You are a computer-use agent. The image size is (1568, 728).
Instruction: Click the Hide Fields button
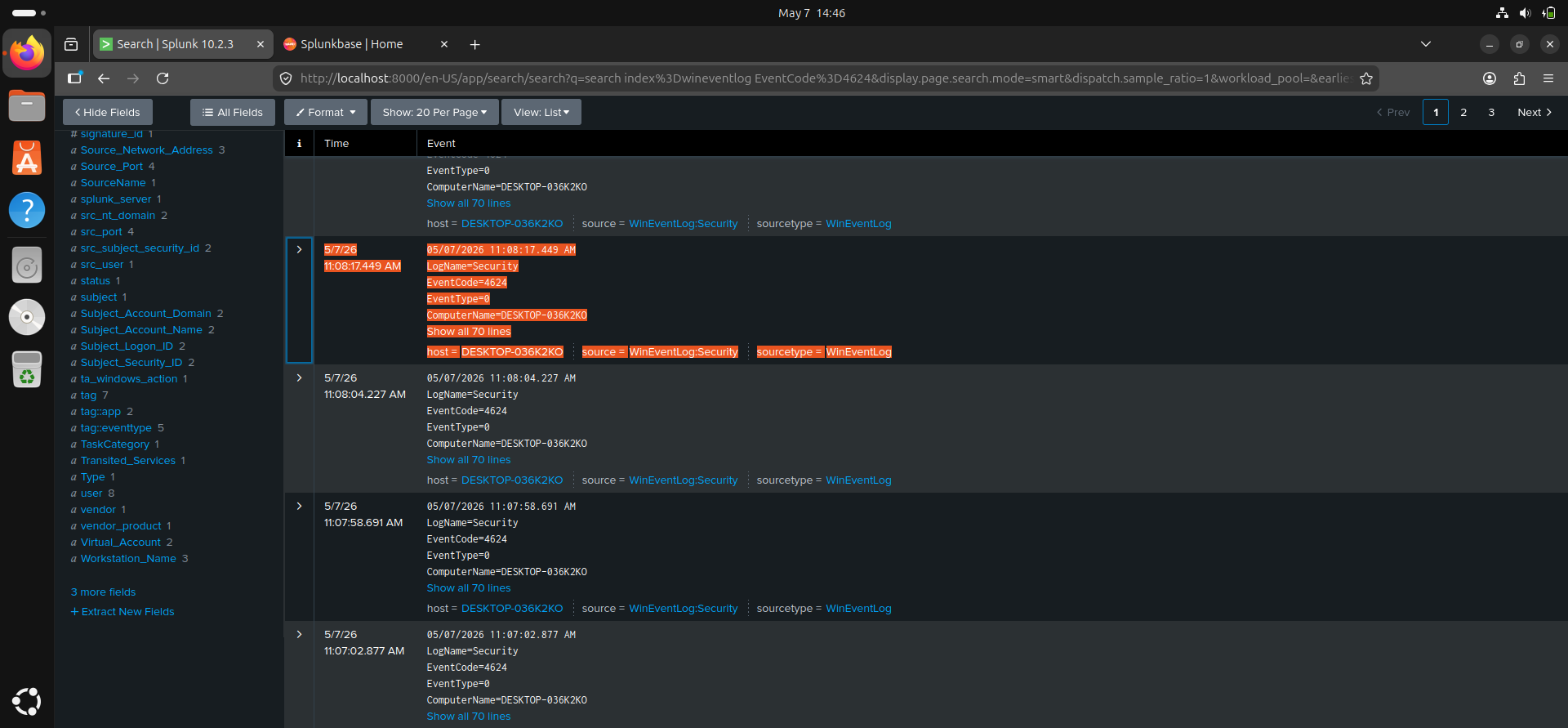[108, 112]
